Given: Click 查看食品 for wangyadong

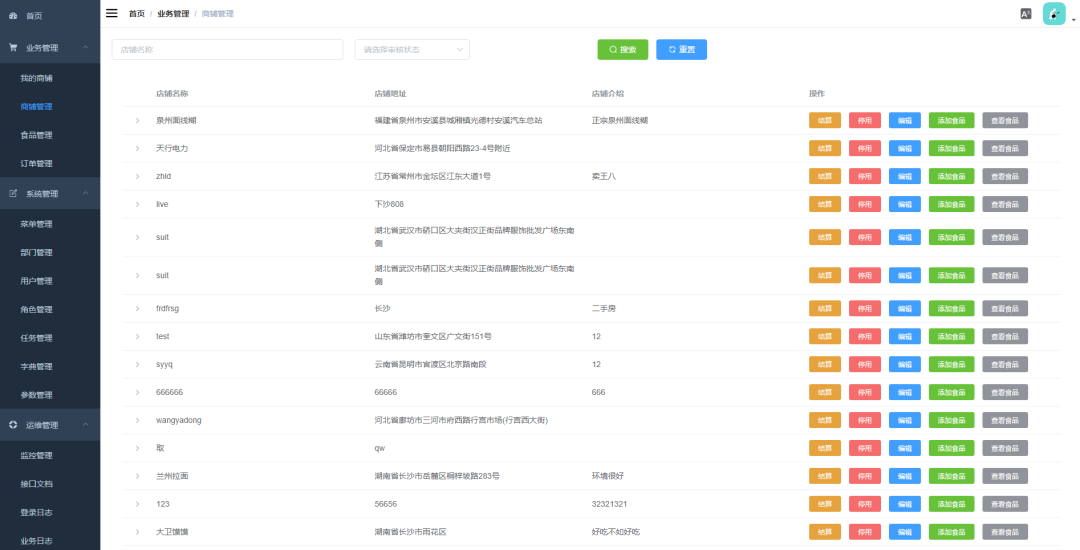Looking at the screenshot, I should tap(1005, 421).
